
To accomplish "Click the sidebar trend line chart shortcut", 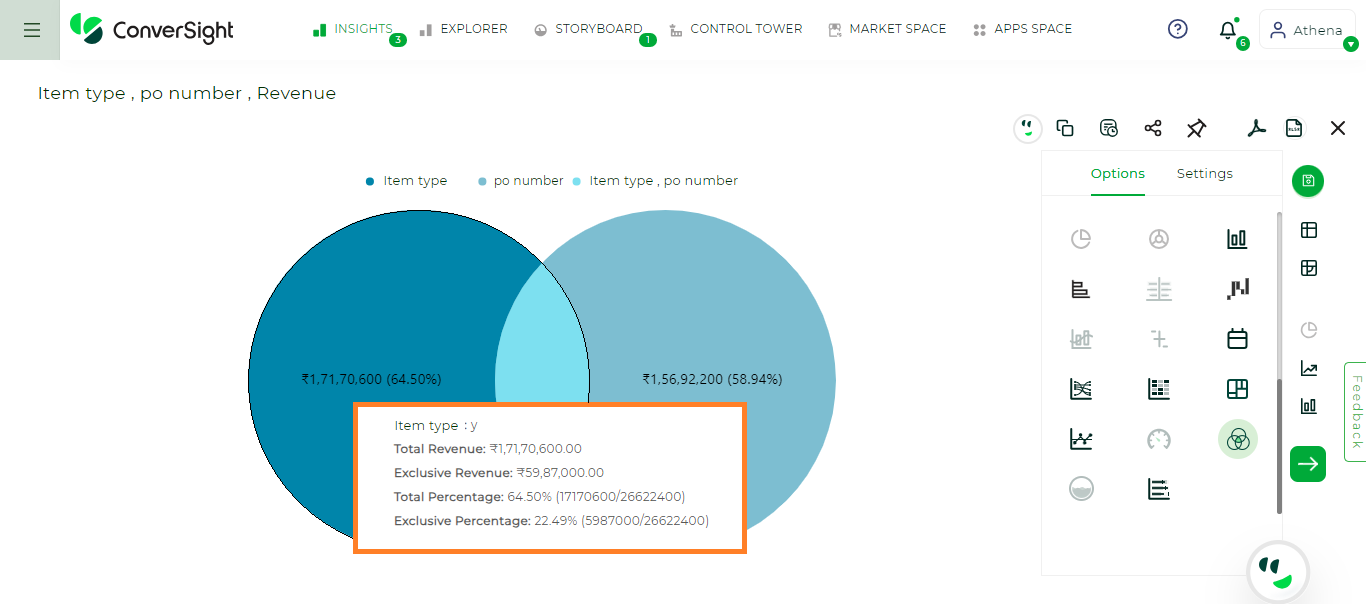I will click(x=1308, y=368).
